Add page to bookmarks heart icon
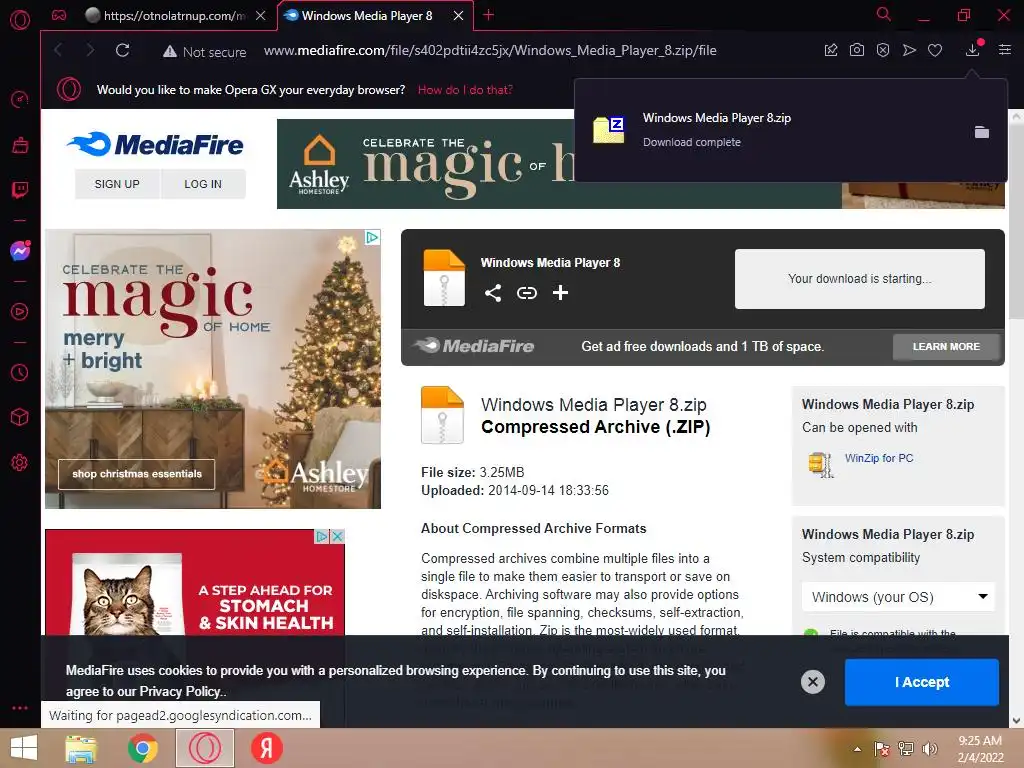The width and height of the screenshot is (1024, 768). pos(935,50)
